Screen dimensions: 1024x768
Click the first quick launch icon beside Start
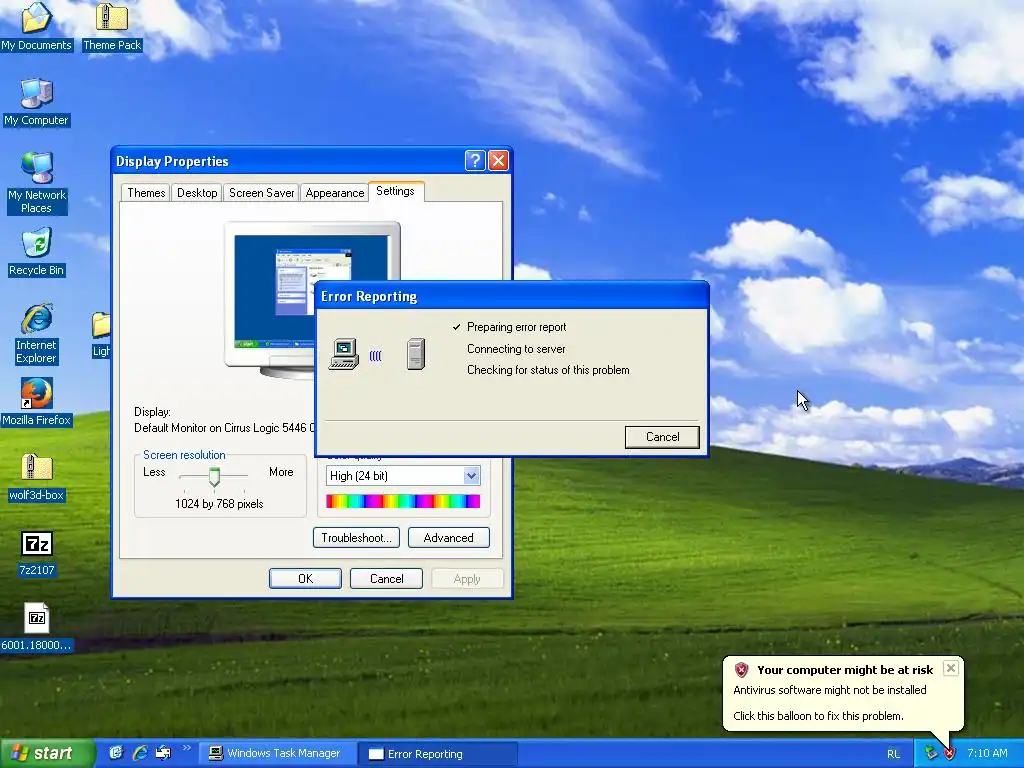116,753
